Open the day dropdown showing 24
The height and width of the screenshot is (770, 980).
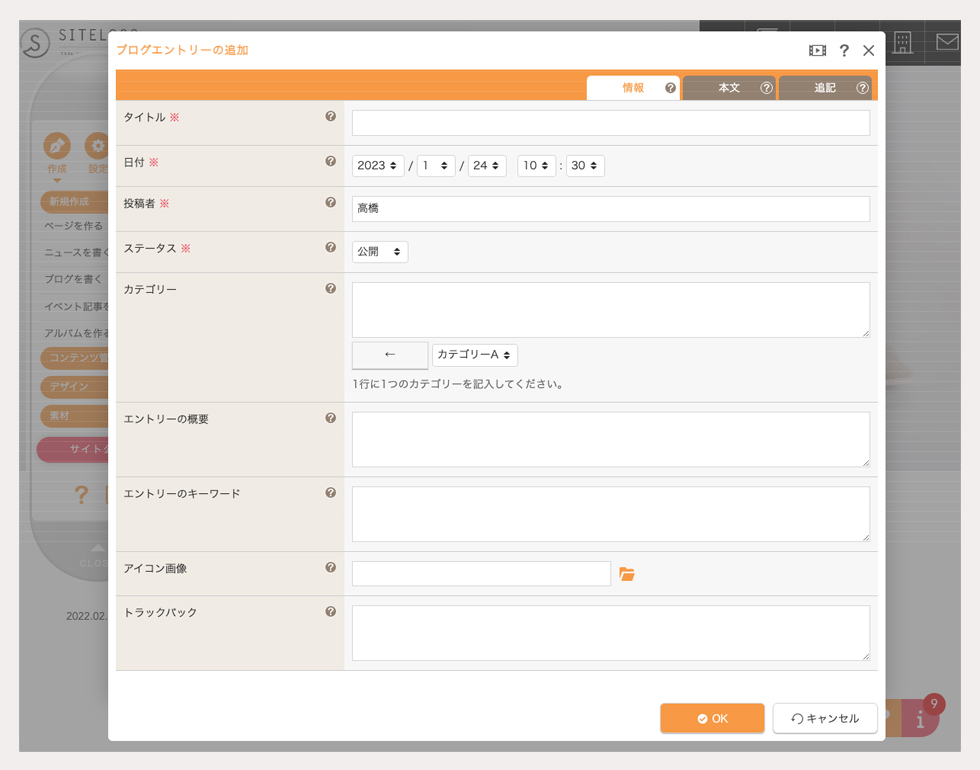(x=486, y=166)
